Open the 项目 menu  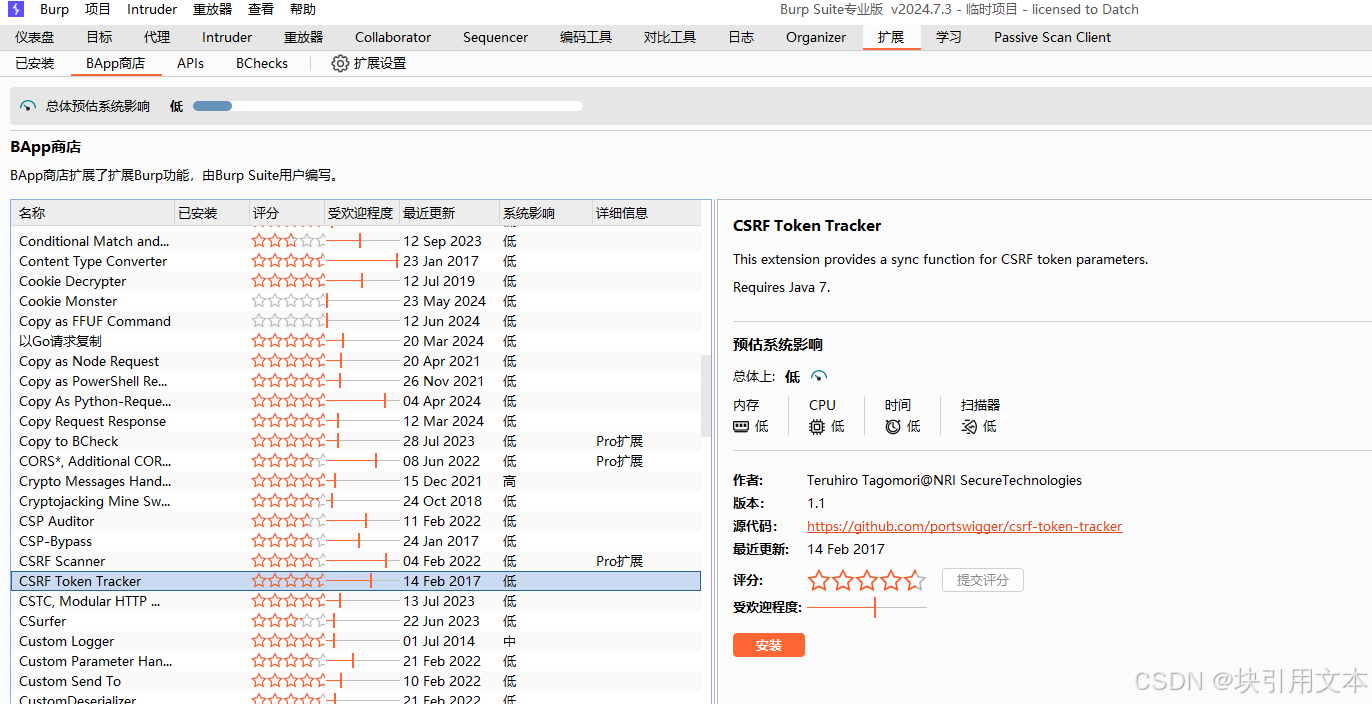98,10
